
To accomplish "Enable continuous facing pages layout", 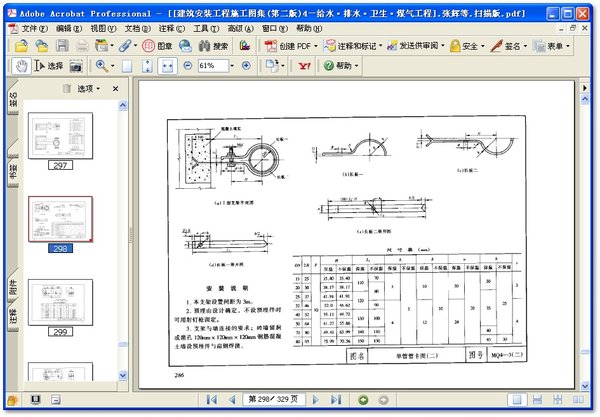I will pos(579,400).
